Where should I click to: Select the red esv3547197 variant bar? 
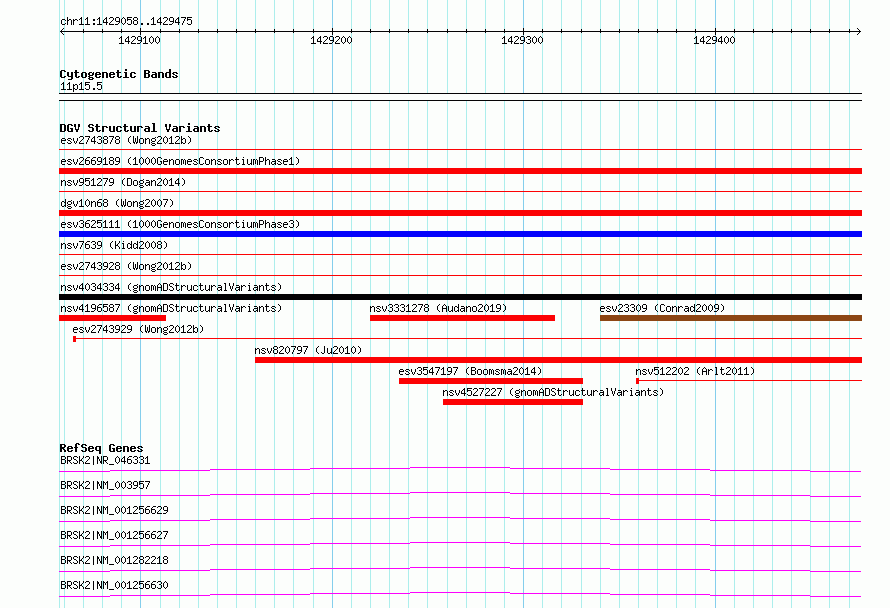[x=491, y=381]
